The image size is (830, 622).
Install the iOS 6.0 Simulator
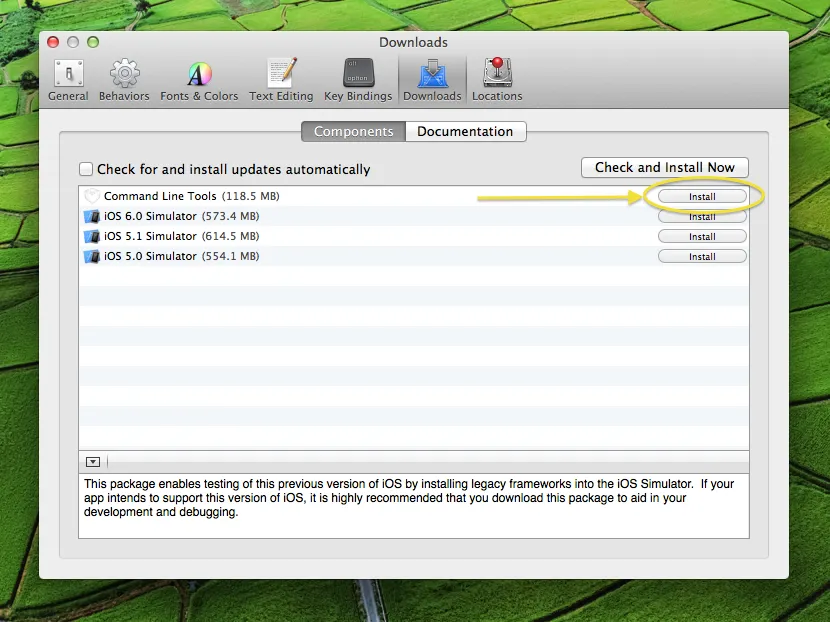click(x=702, y=216)
